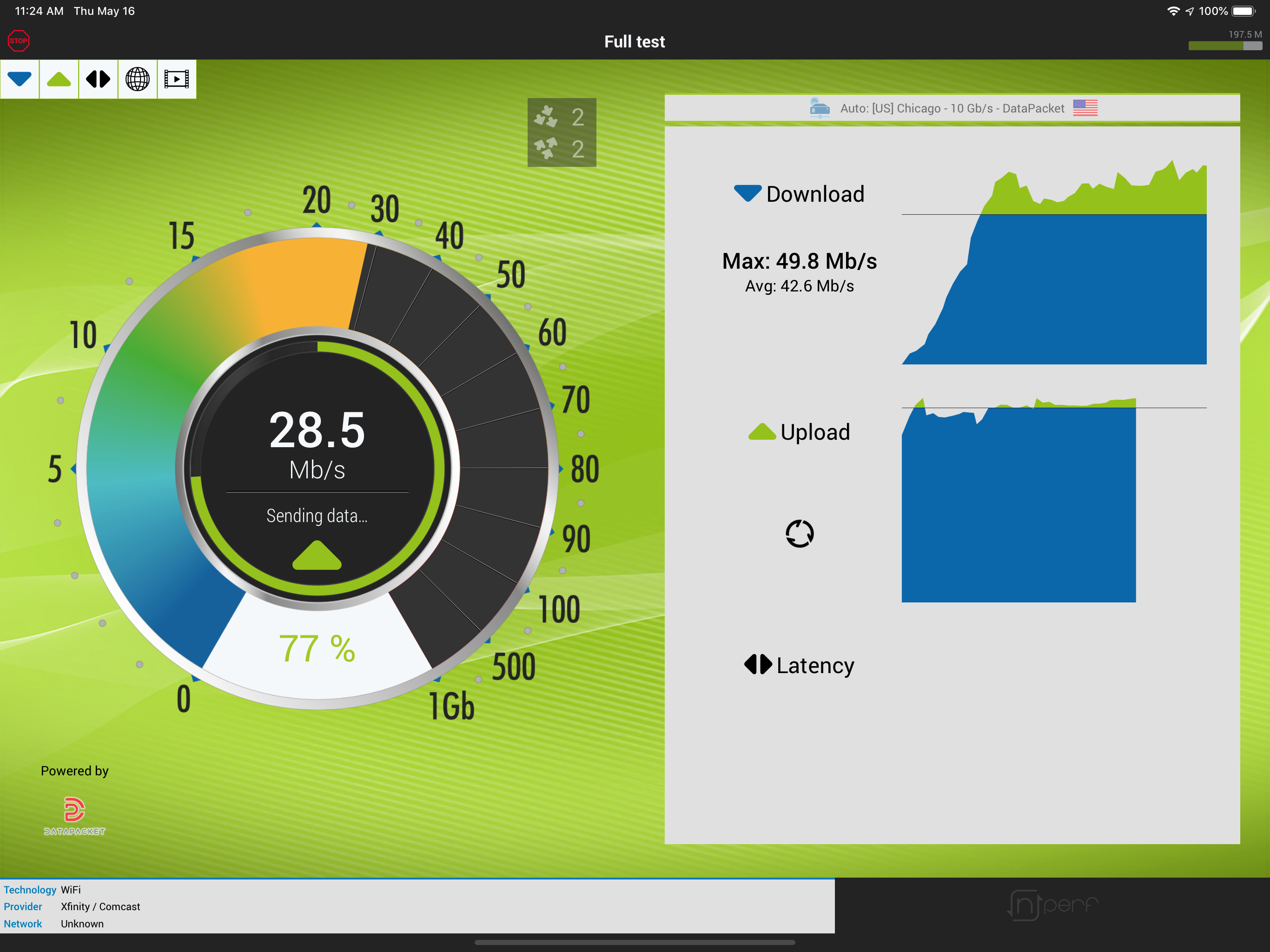This screenshot has height=952, width=1270.
Task: Click the Provider Xfinity / Comcast row
Action: (72, 906)
